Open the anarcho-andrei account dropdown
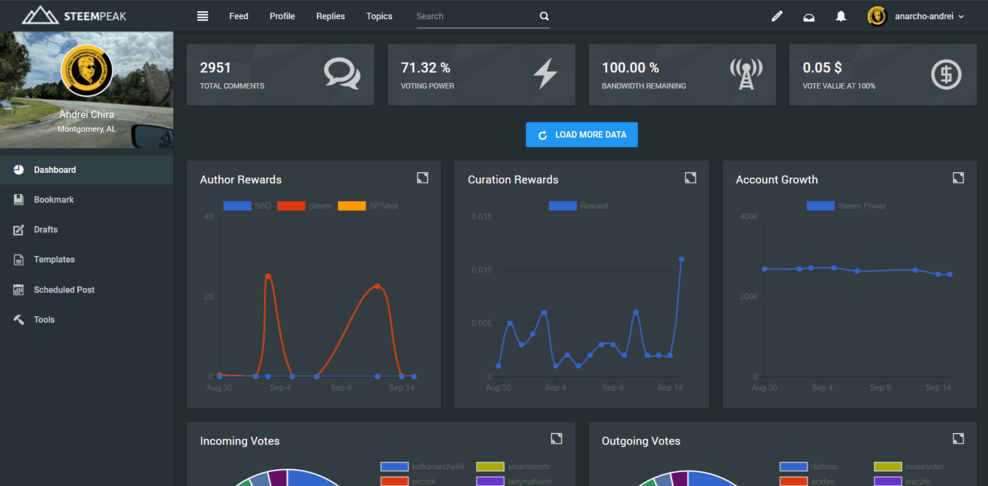This screenshot has width=988, height=486. point(929,17)
